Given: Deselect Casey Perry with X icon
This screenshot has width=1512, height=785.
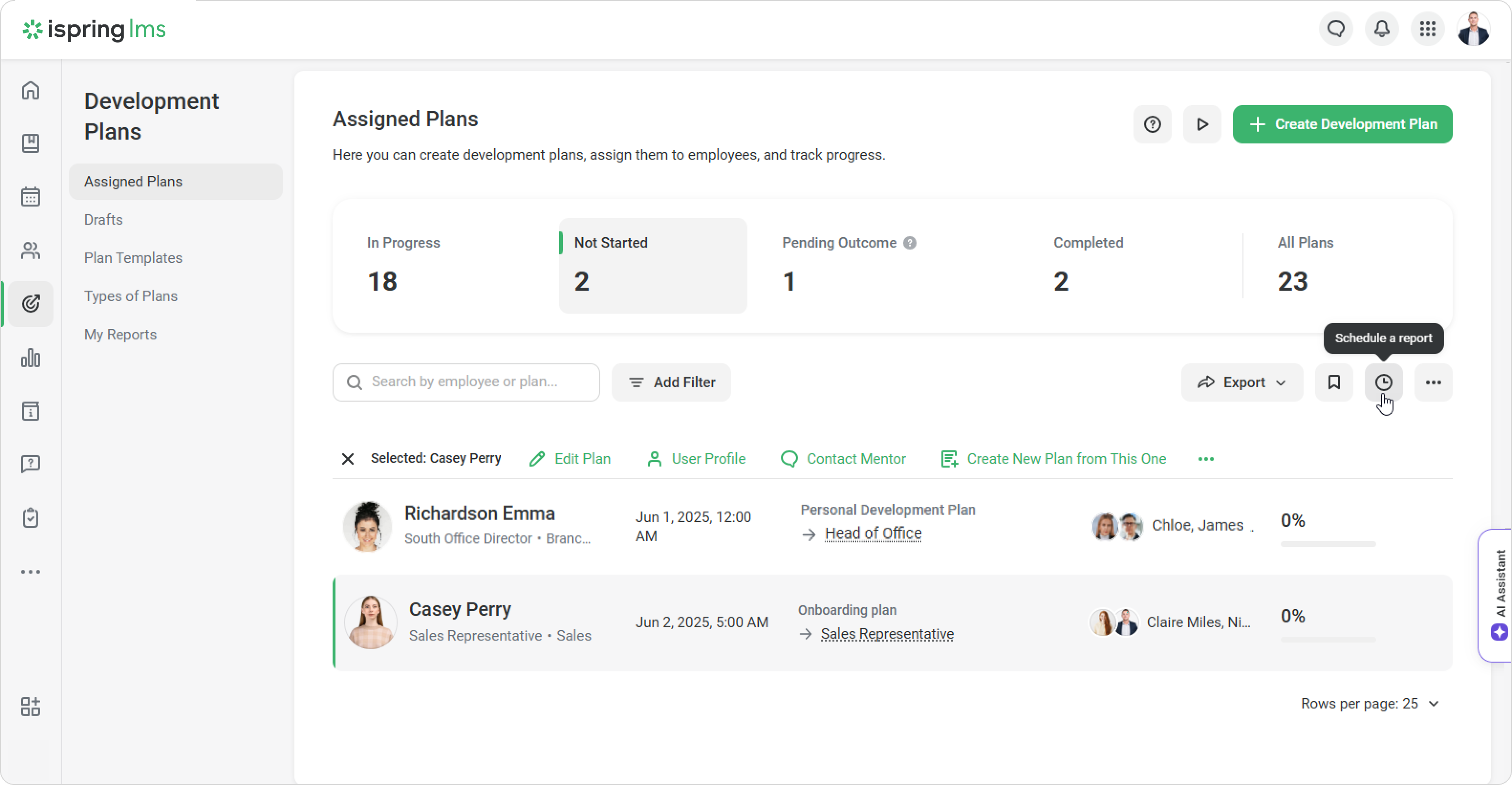Looking at the screenshot, I should tap(347, 458).
